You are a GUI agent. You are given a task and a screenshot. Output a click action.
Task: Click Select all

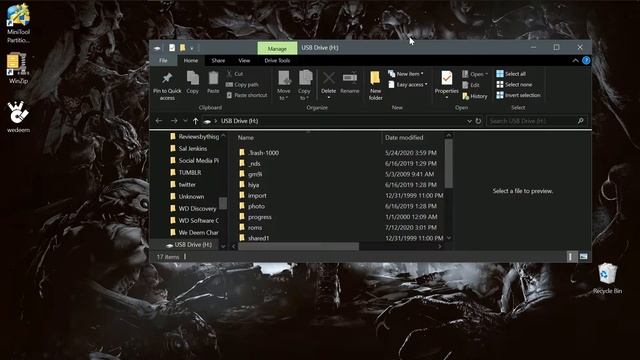511,74
